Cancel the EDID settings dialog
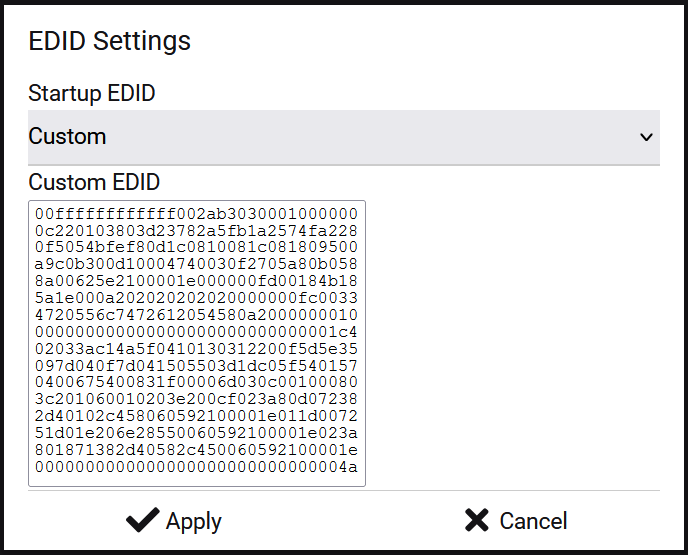 tap(516, 521)
